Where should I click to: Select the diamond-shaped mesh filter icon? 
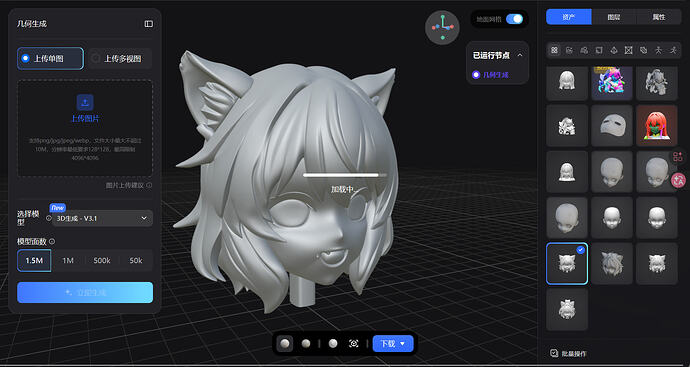click(614, 51)
